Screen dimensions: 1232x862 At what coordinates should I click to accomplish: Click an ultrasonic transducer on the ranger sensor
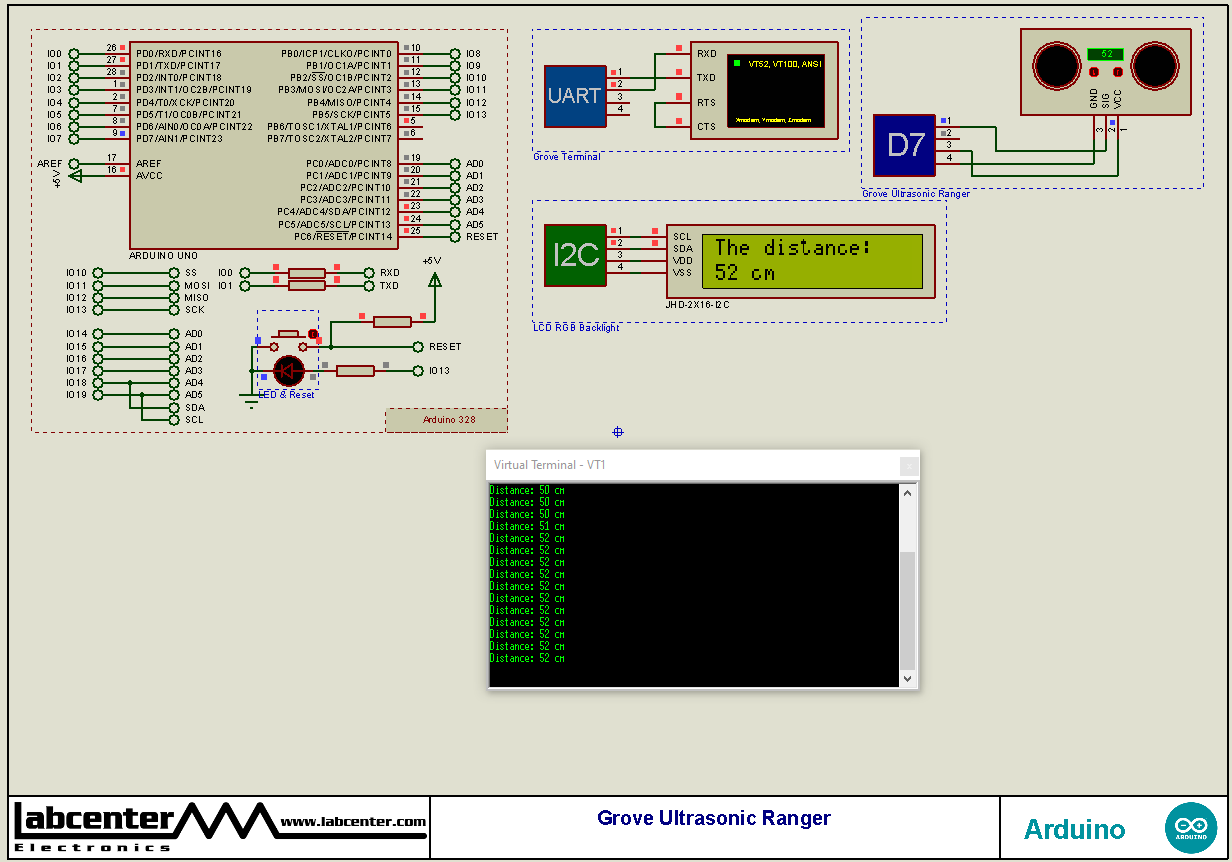tap(1058, 68)
